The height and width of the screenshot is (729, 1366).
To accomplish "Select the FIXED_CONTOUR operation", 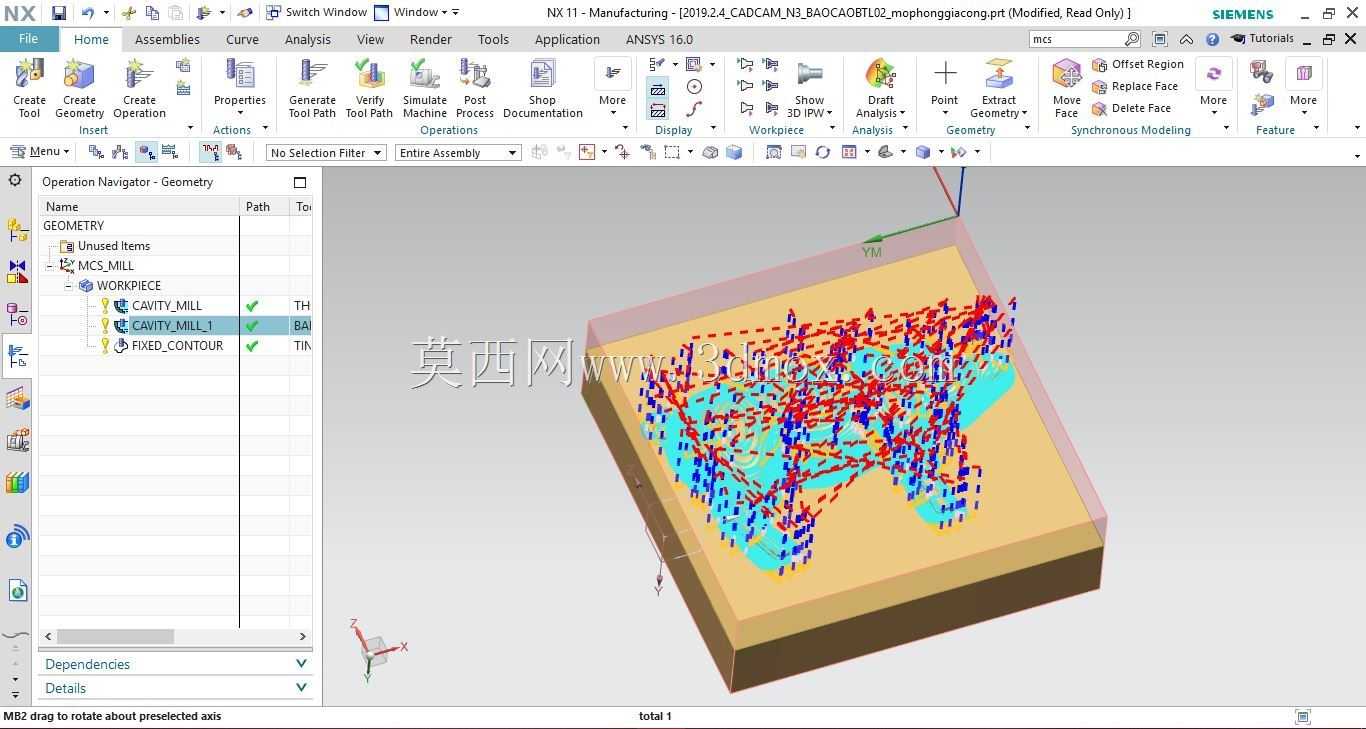I will tap(177, 346).
